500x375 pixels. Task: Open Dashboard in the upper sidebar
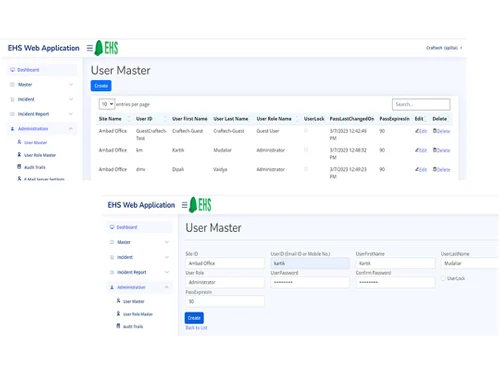click(42, 70)
